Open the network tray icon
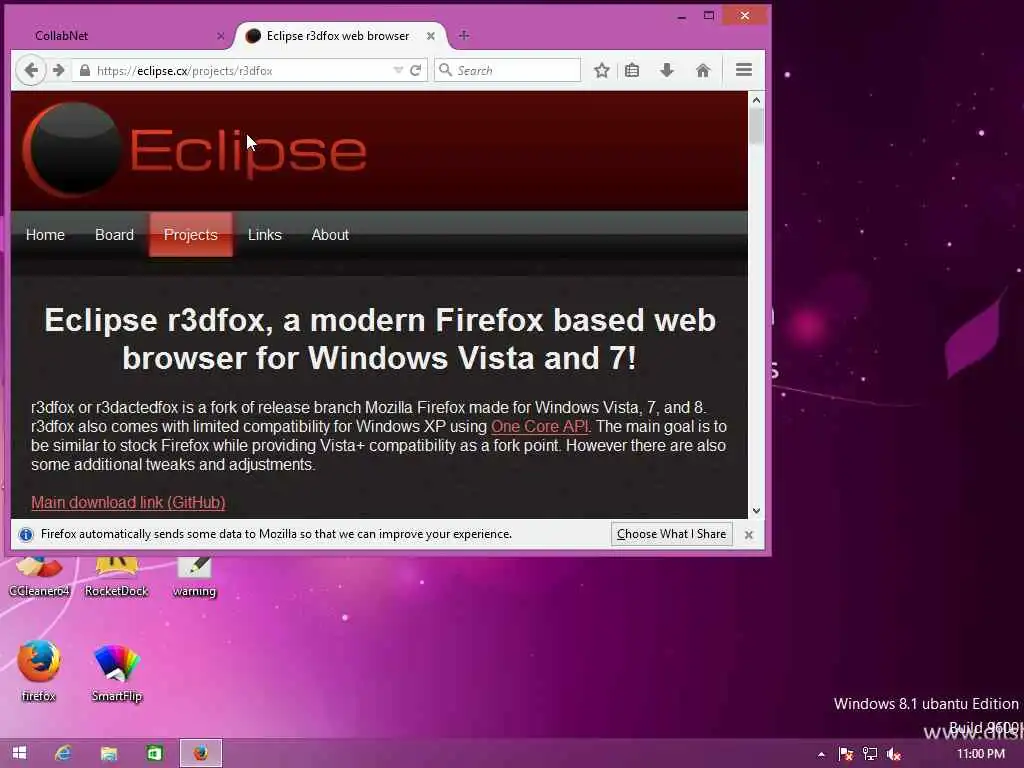Screen dimensions: 1024x768 (x=870, y=754)
